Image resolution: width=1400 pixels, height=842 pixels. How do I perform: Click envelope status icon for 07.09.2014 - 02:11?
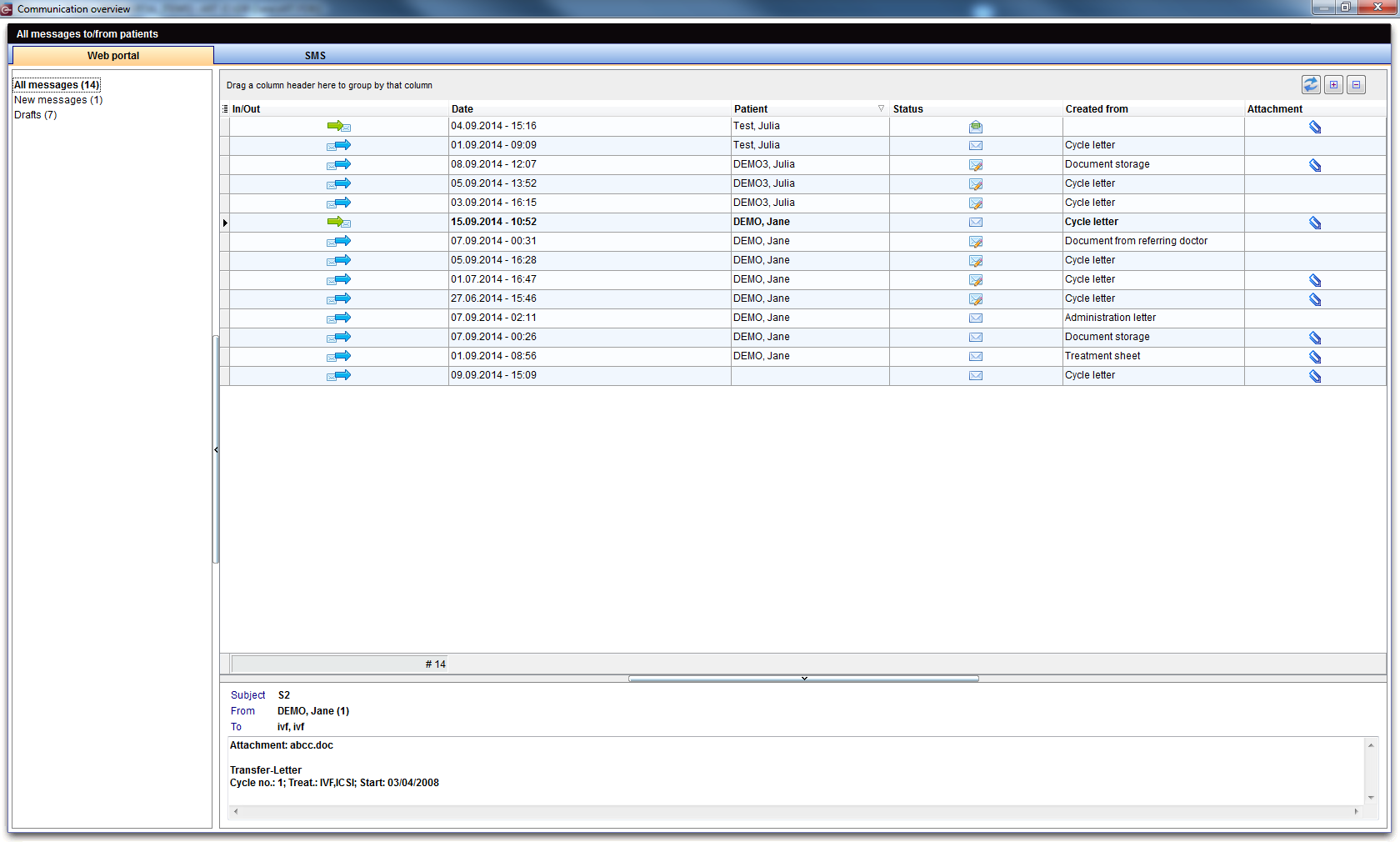click(976, 318)
